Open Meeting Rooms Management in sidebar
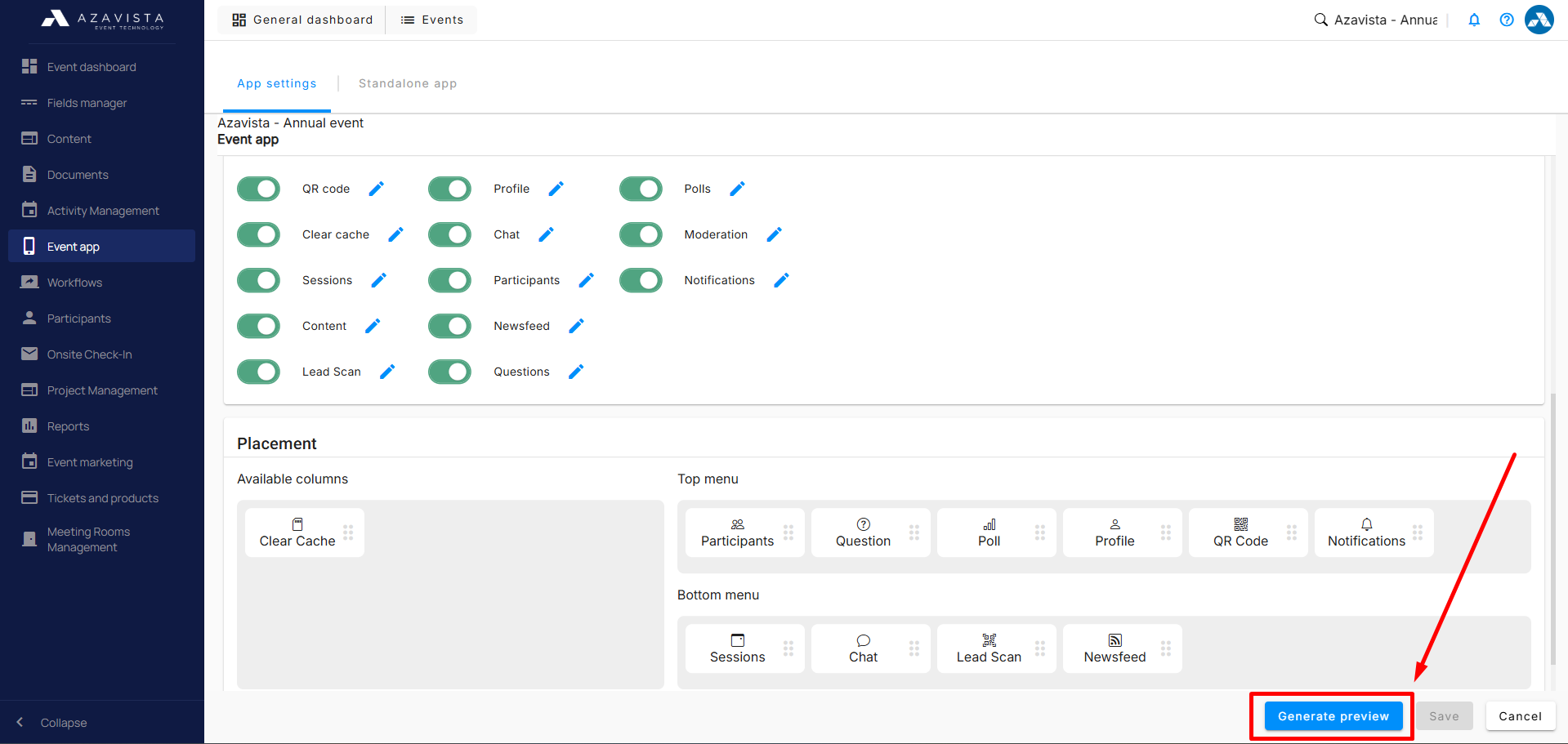The width and height of the screenshot is (1568, 744). [101, 539]
